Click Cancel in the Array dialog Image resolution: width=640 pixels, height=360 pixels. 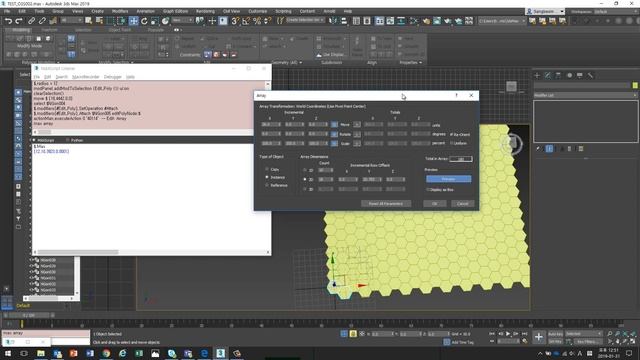pos(462,203)
